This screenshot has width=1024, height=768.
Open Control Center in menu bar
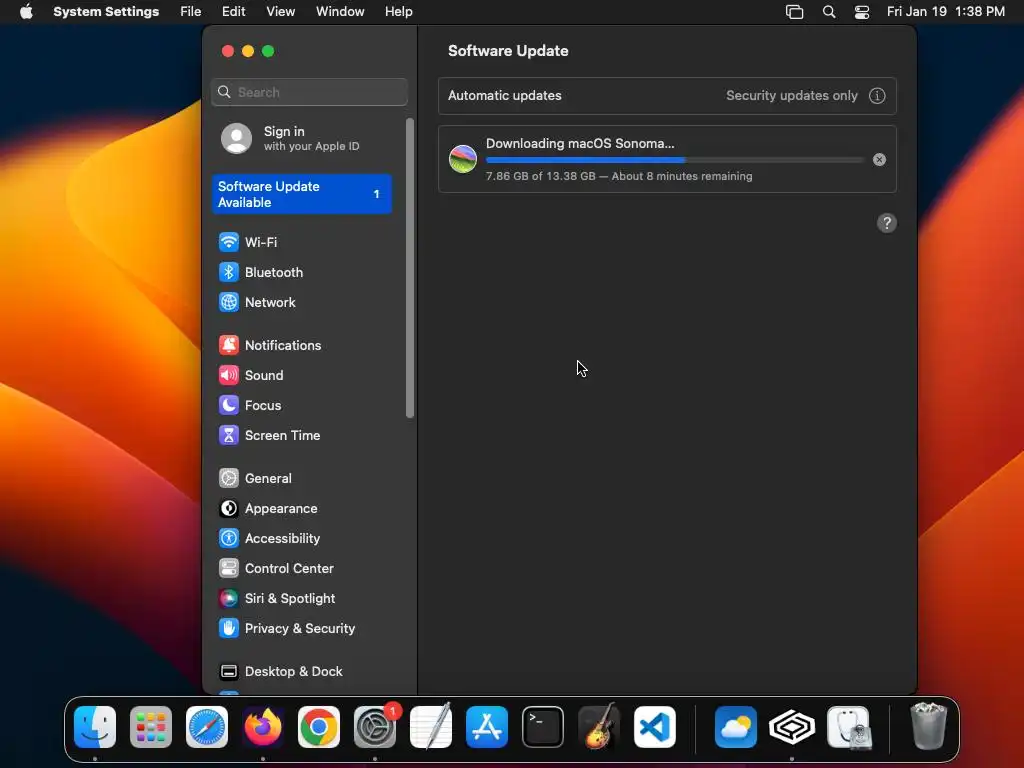point(862,12)
